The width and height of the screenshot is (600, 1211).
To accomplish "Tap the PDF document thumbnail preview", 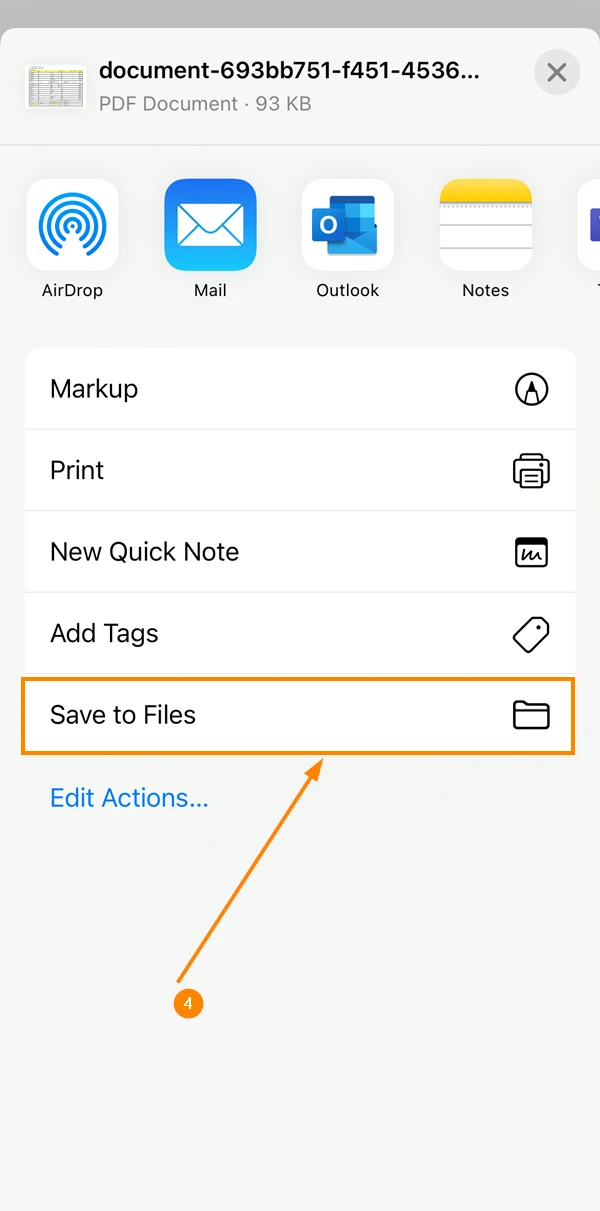I will 55,86.
